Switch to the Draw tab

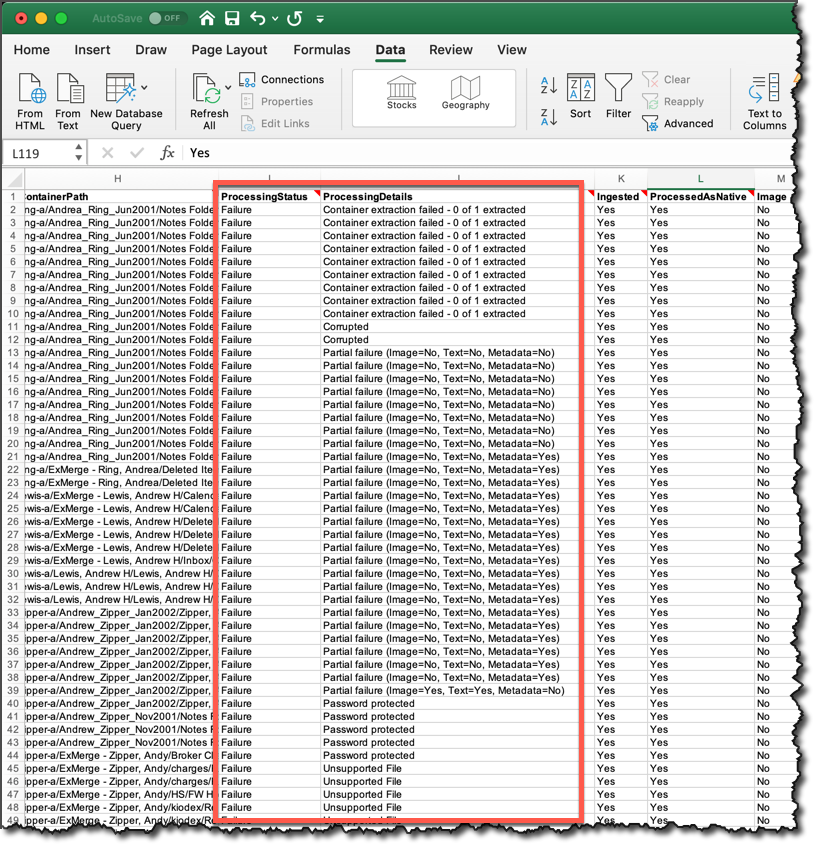tap(151, 50)
